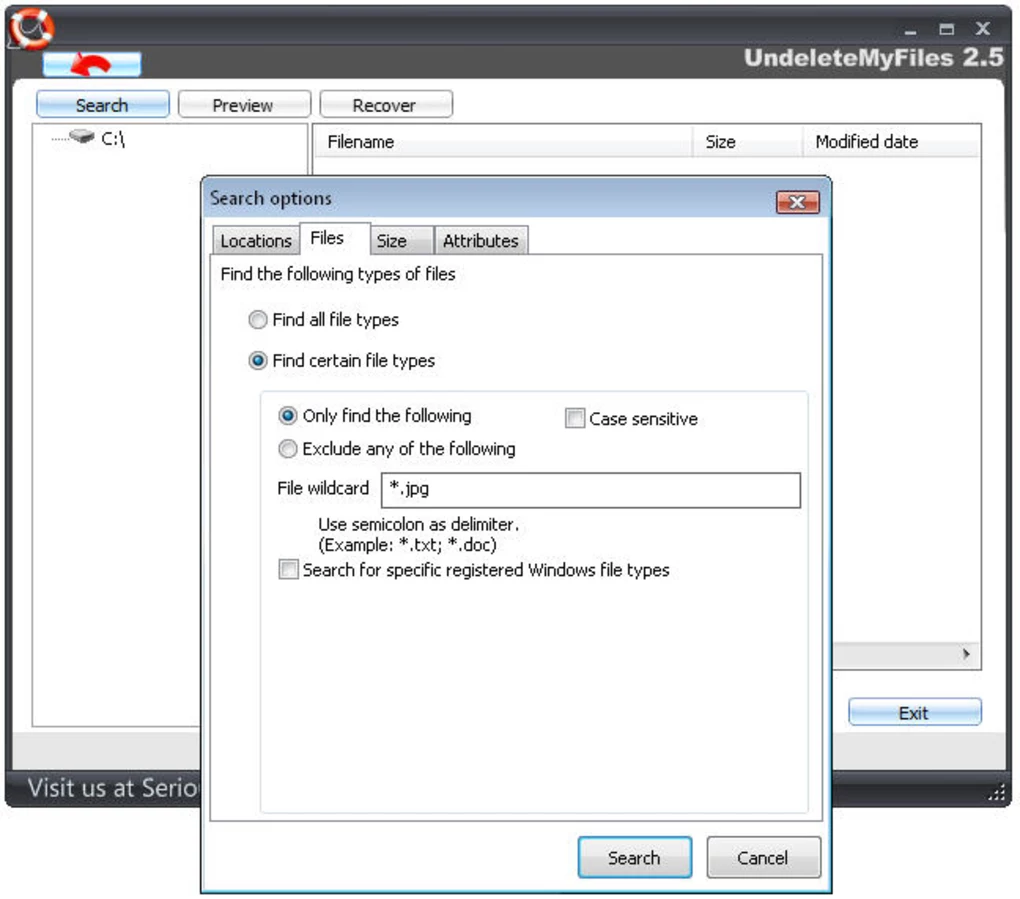Open the Size tab in Search options

[x=401, y=241]
